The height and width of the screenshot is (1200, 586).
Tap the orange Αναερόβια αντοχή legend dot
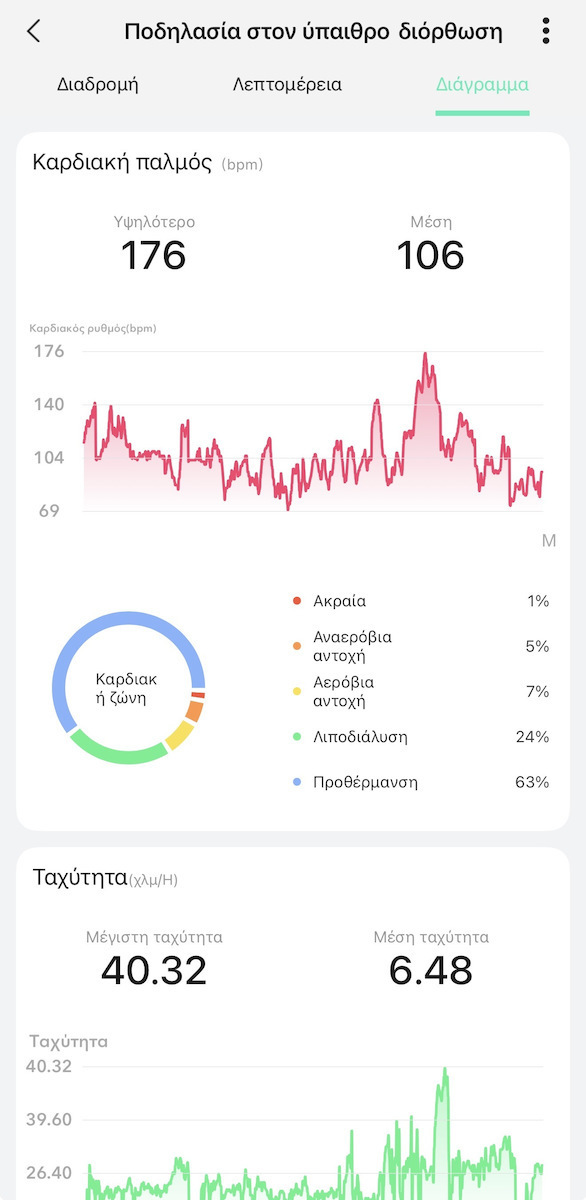[296, 646]
